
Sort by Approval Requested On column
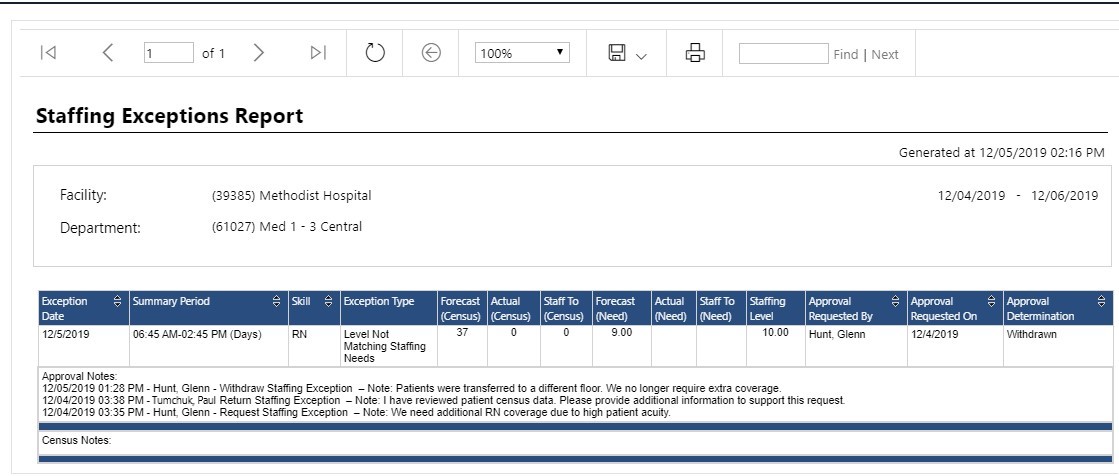coord(992,301)
